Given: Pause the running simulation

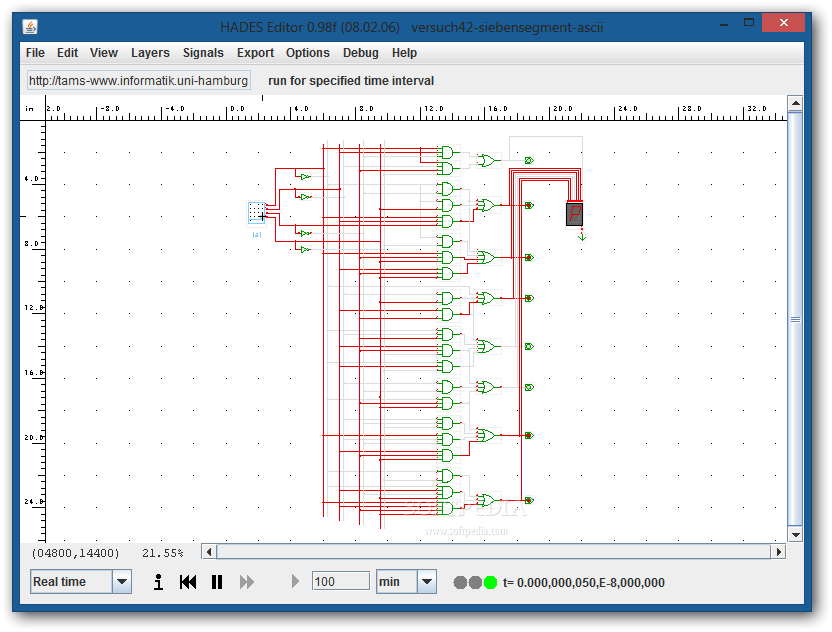Looking at the screenshot, I should pos(217,582).
